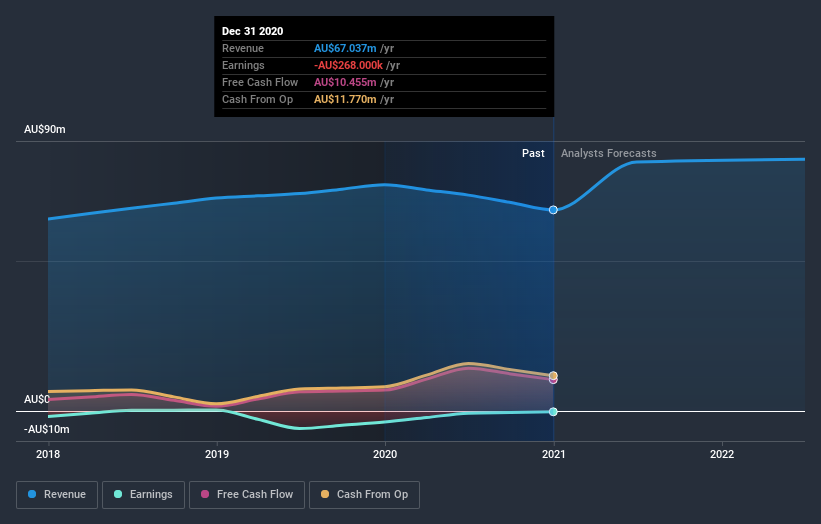Click the 2019 x-axis label
This screenshot has width=821, height=524.
(217, 454)
